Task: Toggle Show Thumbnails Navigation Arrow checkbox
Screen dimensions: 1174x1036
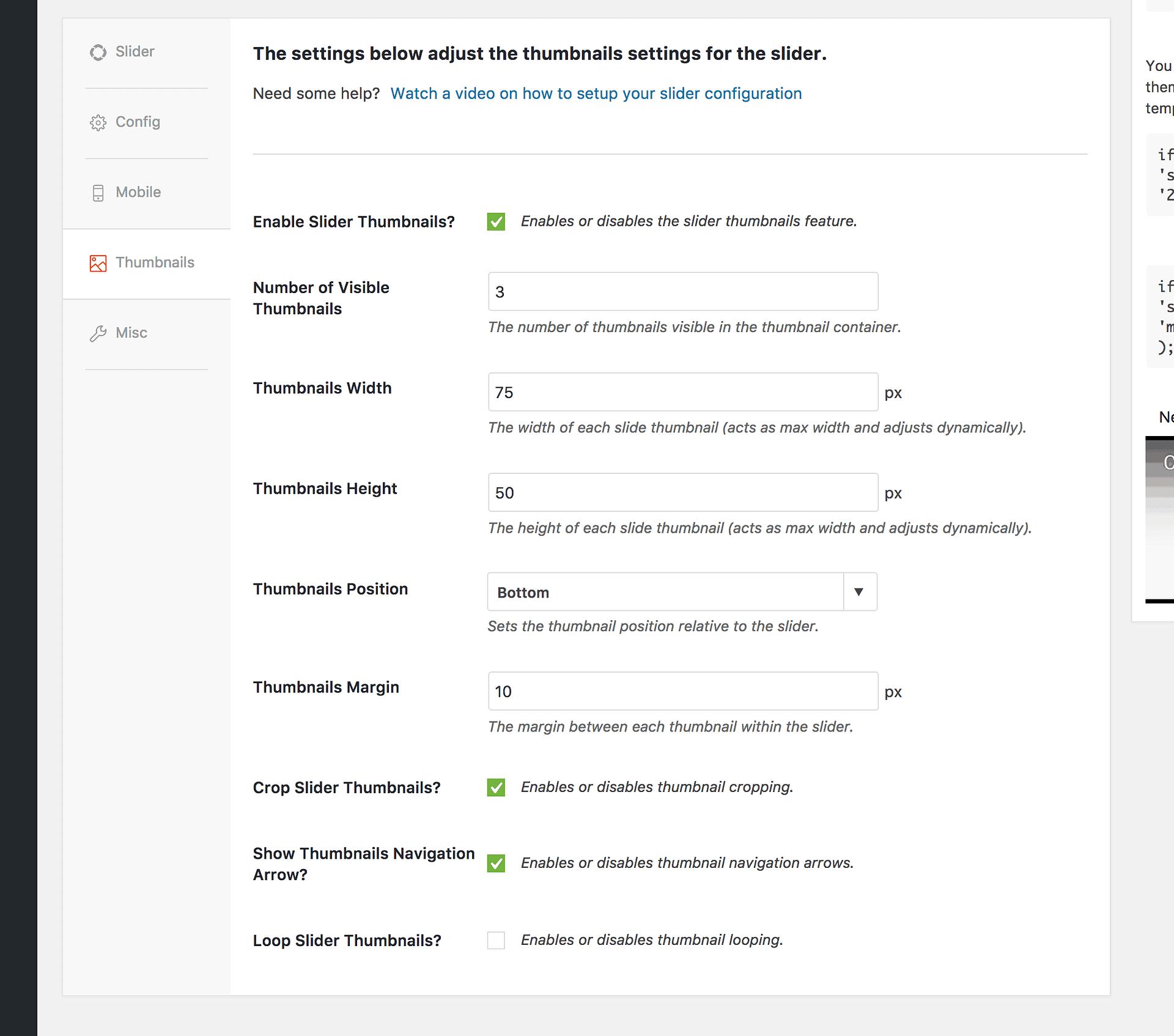Action: 496,863
